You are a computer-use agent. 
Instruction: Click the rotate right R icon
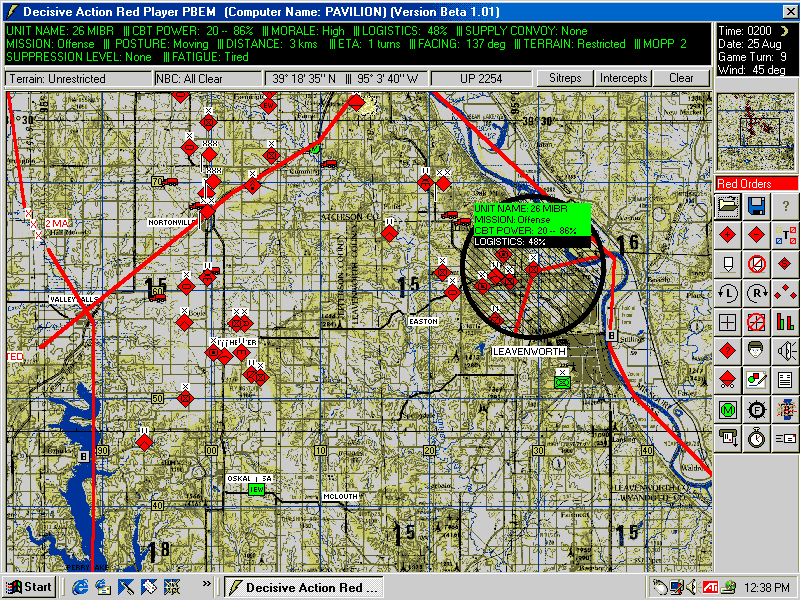click(x=757, y=293)
